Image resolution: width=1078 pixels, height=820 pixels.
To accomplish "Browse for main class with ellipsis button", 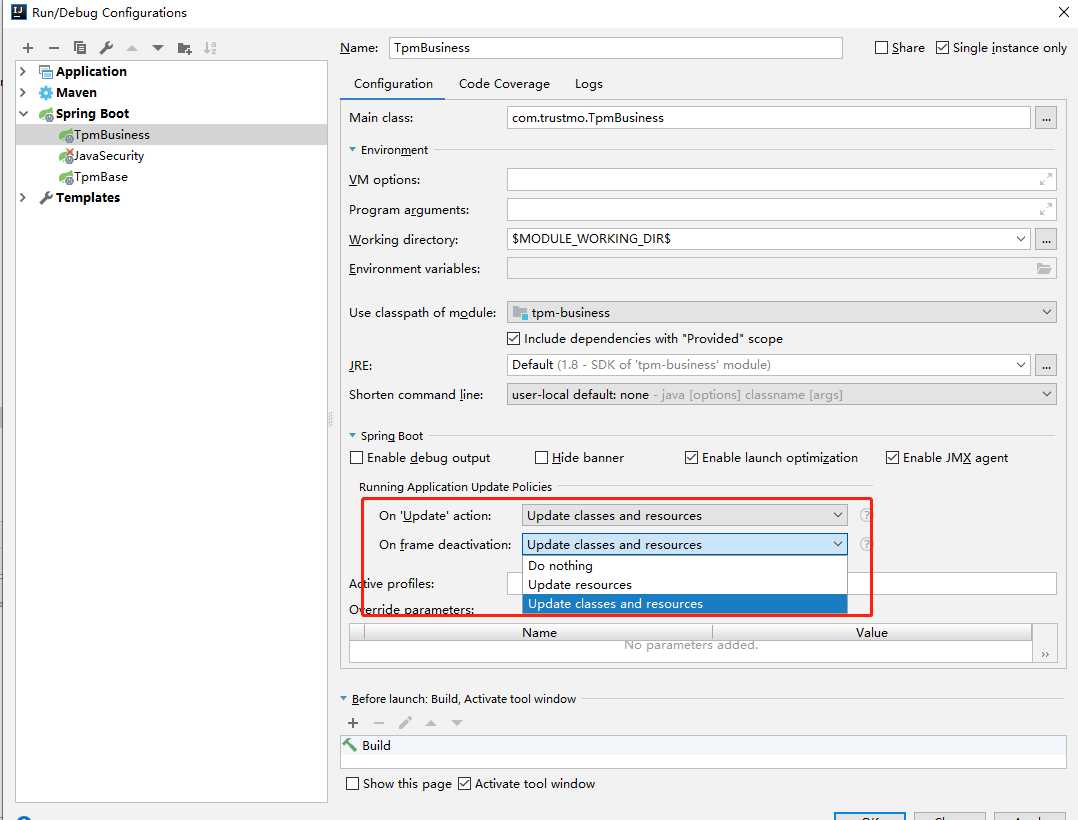I will 1046,118.
